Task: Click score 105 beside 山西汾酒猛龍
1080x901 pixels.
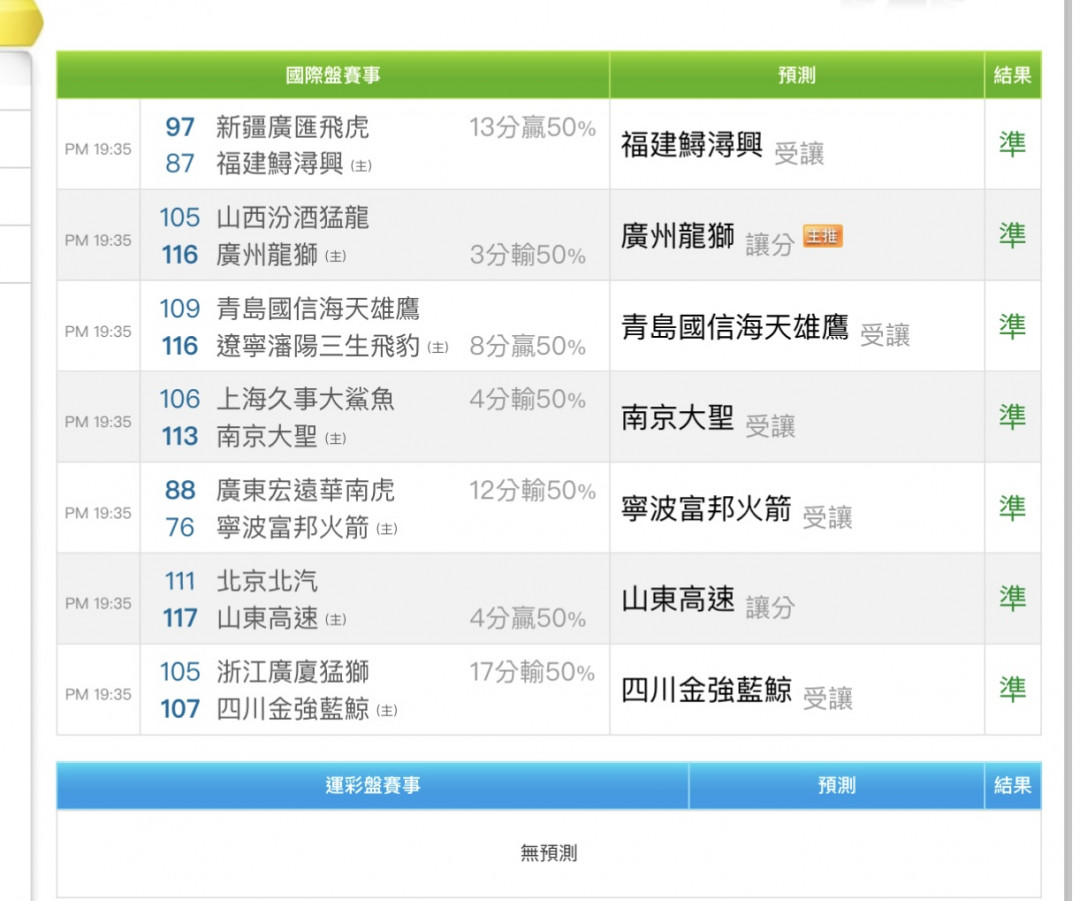Action: coord(180,218)
